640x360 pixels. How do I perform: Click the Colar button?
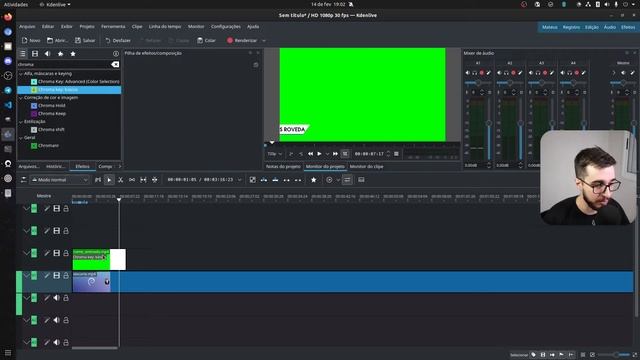pos(207,40)
